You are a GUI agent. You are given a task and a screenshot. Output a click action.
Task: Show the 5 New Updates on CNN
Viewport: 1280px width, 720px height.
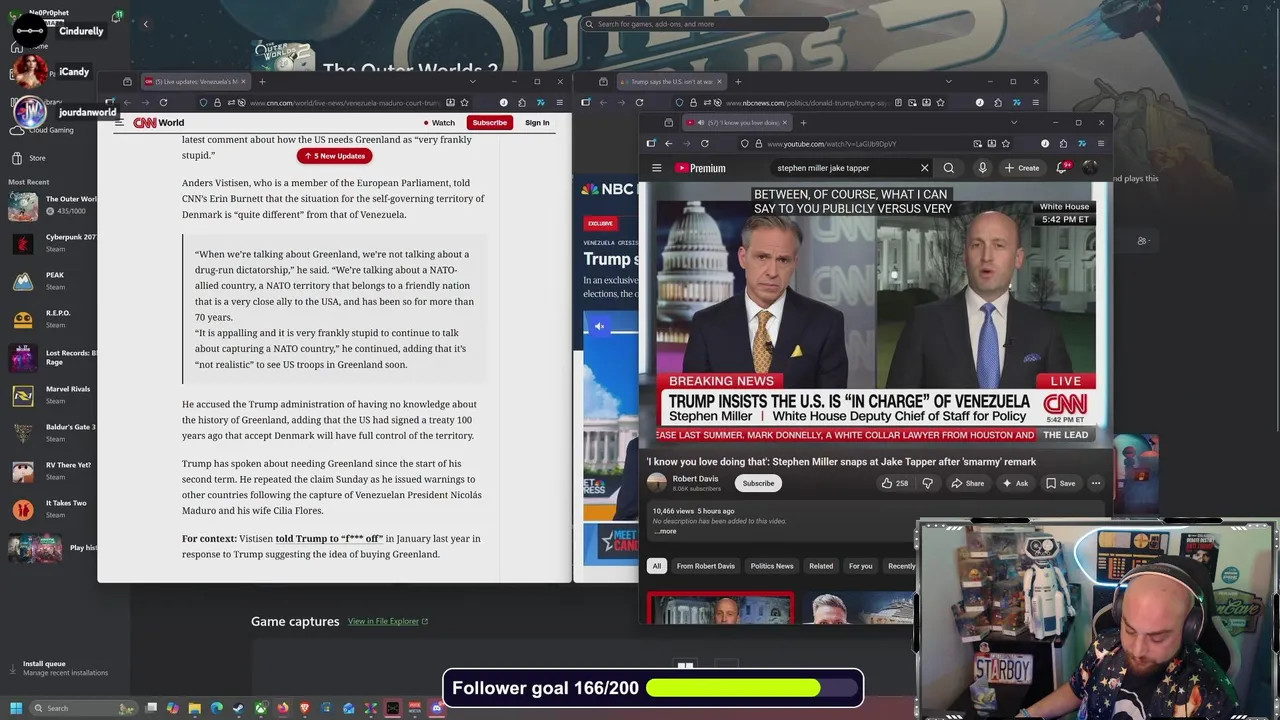coord(334,156)
